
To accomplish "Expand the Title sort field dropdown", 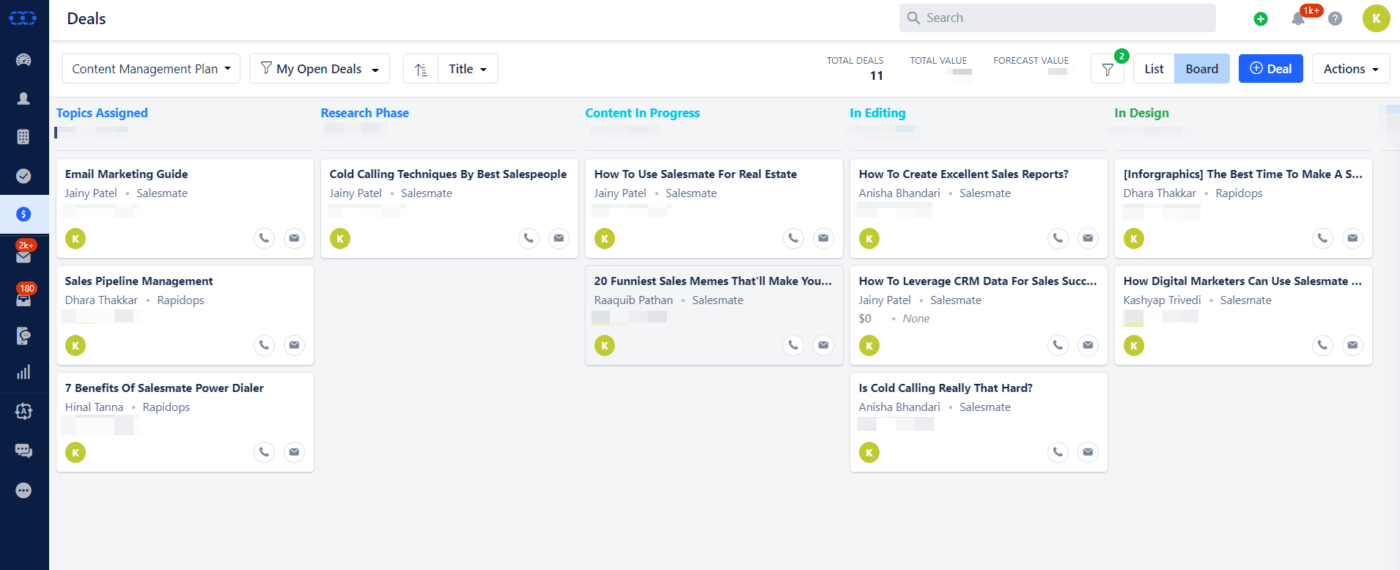I will [467, 69].
